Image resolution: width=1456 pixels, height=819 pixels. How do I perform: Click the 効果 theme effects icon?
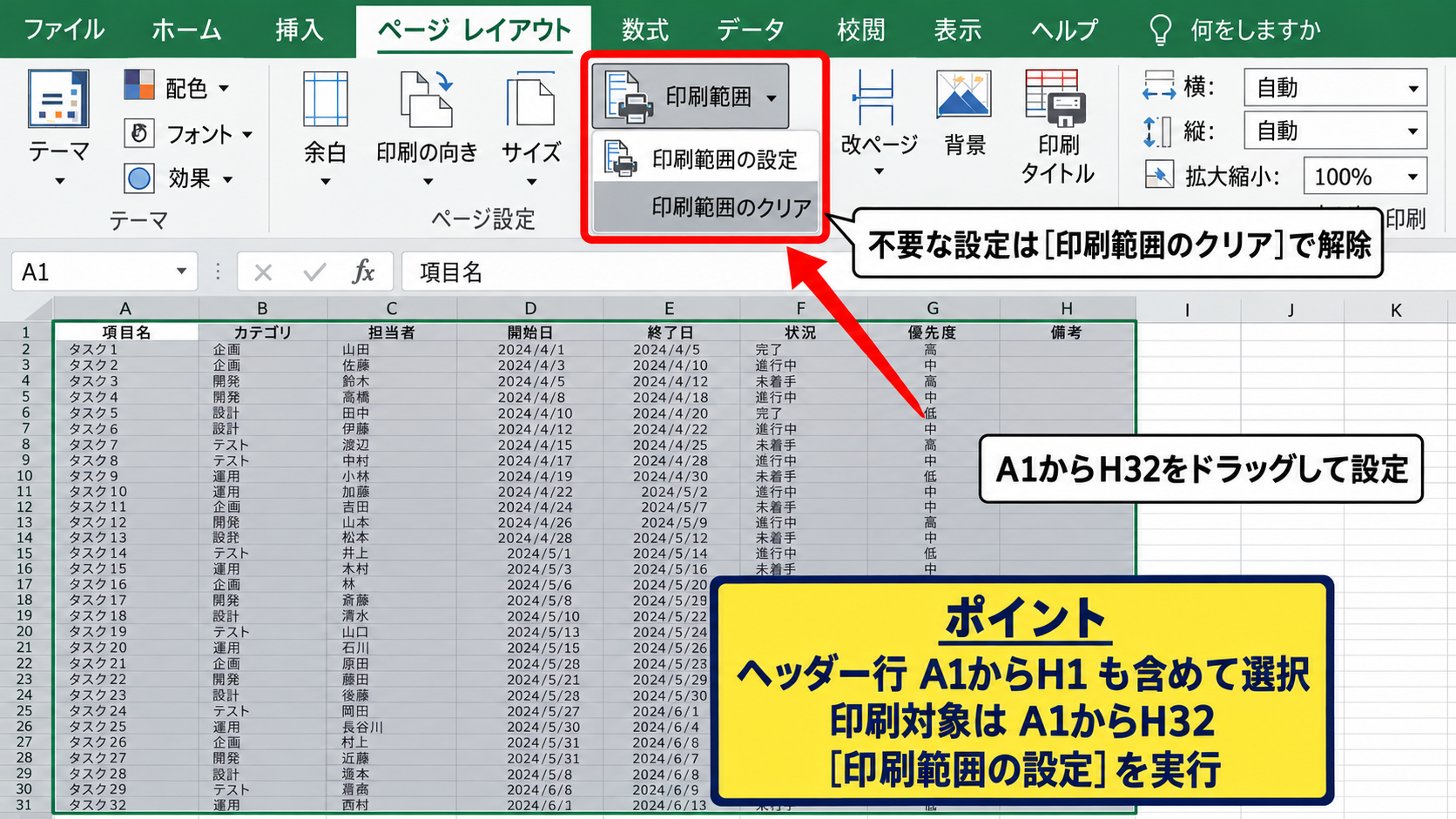point(139,178)
